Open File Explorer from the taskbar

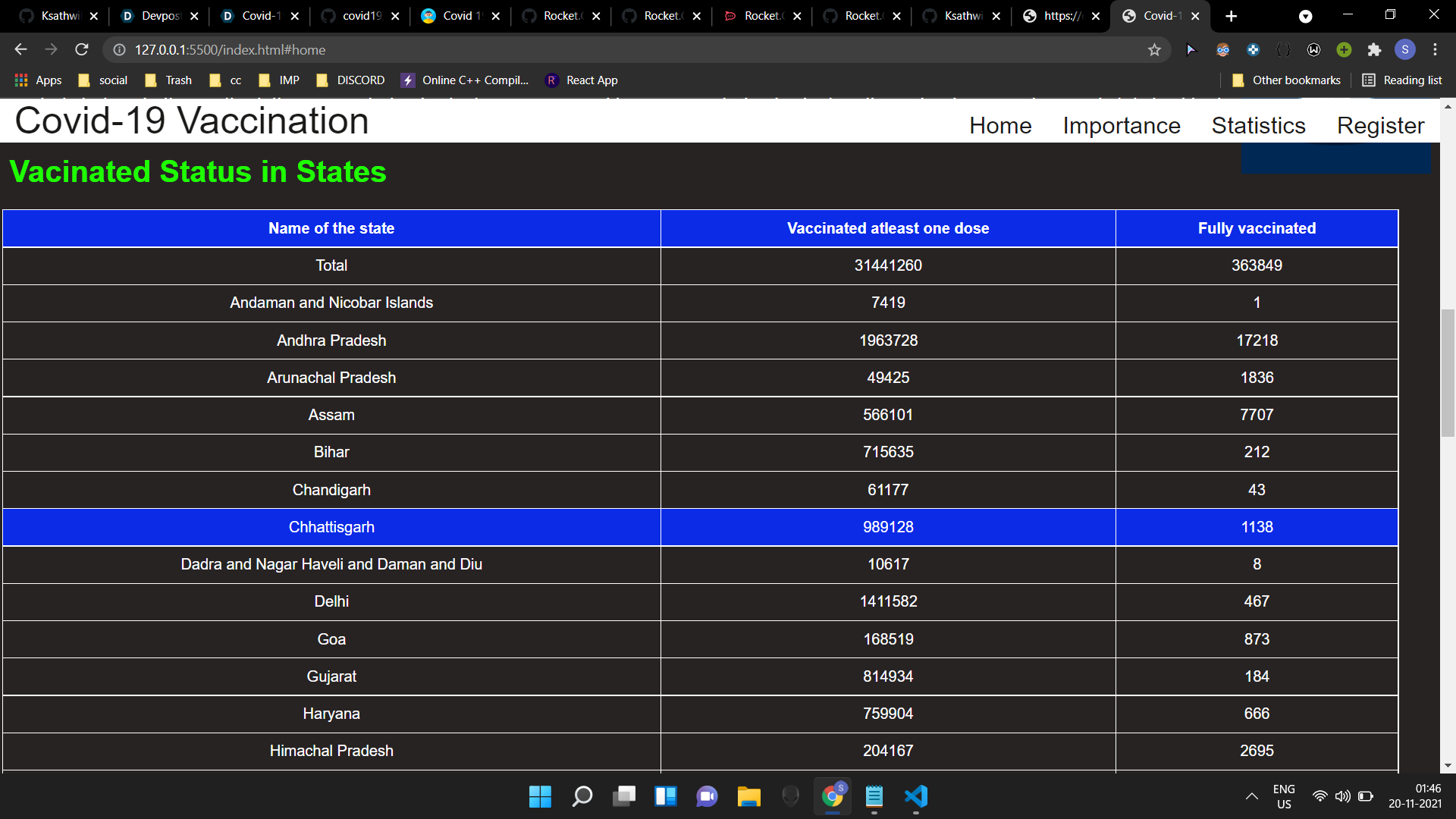(748, 796)
